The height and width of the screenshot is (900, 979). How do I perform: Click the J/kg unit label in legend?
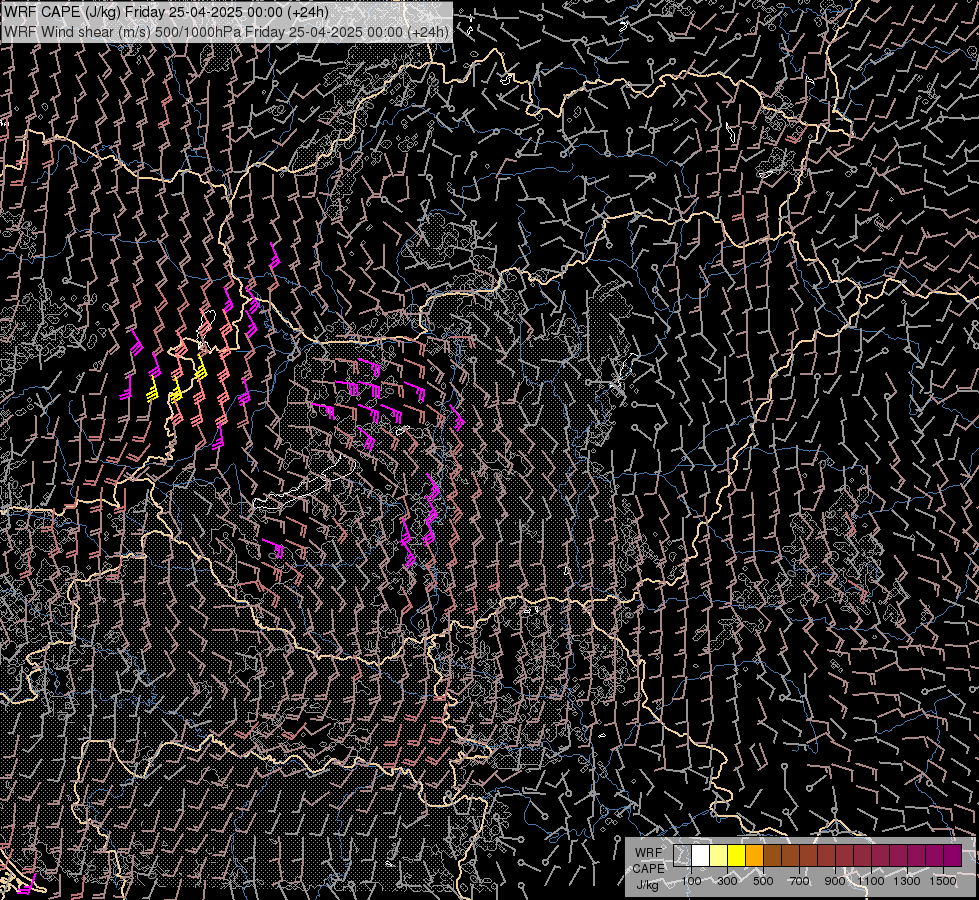pyautogui.click(x=647, y=885)
